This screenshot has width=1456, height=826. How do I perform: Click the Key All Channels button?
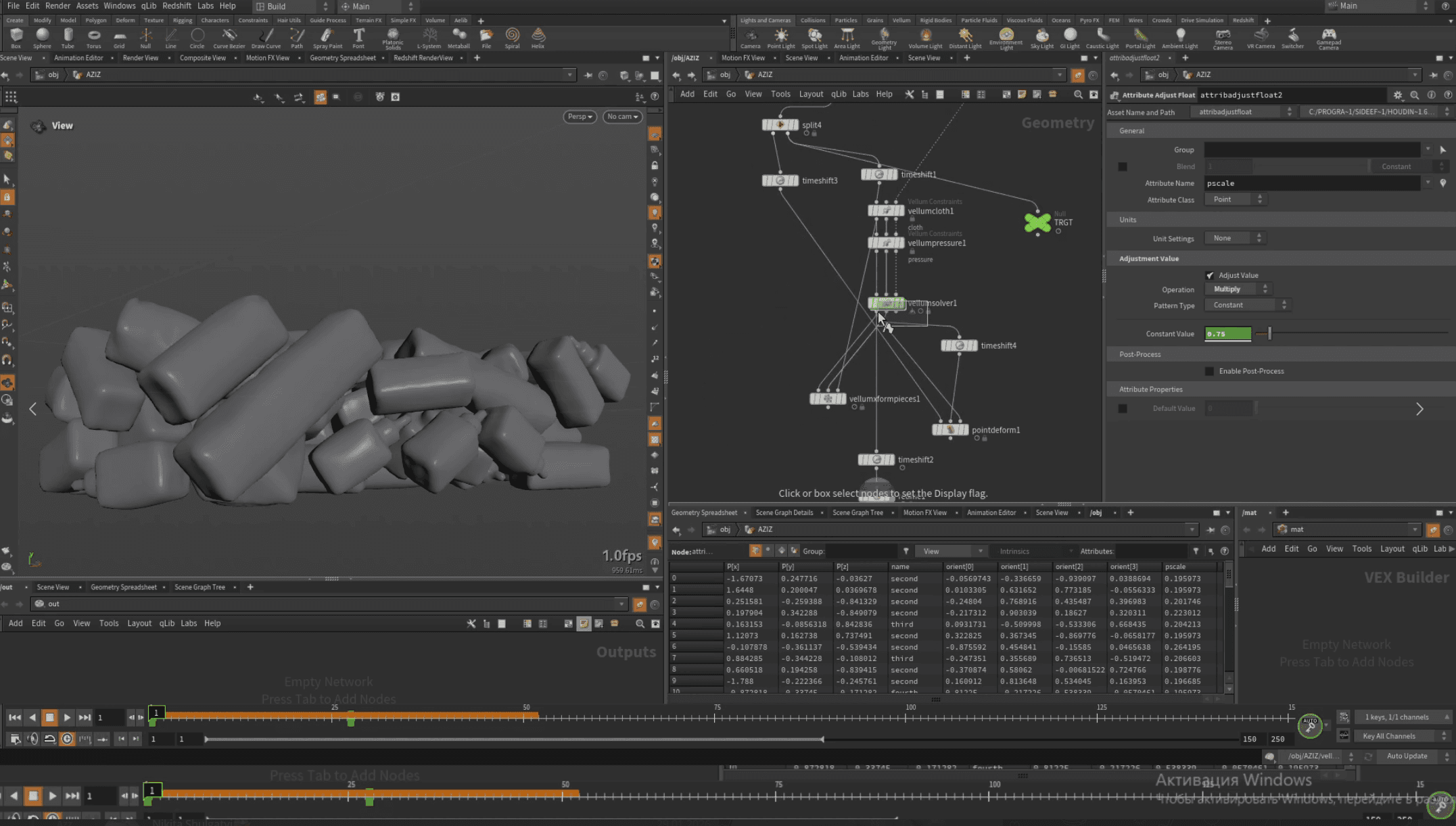point(1389,736)
